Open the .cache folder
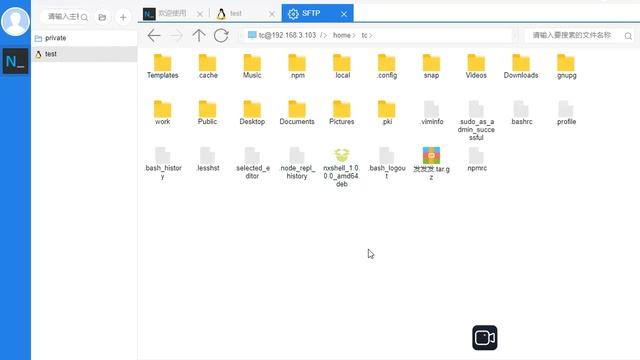Screen dimensions: 640x360 pos(207,67)
